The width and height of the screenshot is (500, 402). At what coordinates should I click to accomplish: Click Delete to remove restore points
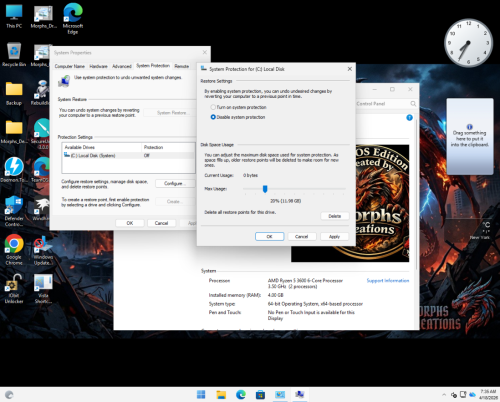(x=335, y=216)
